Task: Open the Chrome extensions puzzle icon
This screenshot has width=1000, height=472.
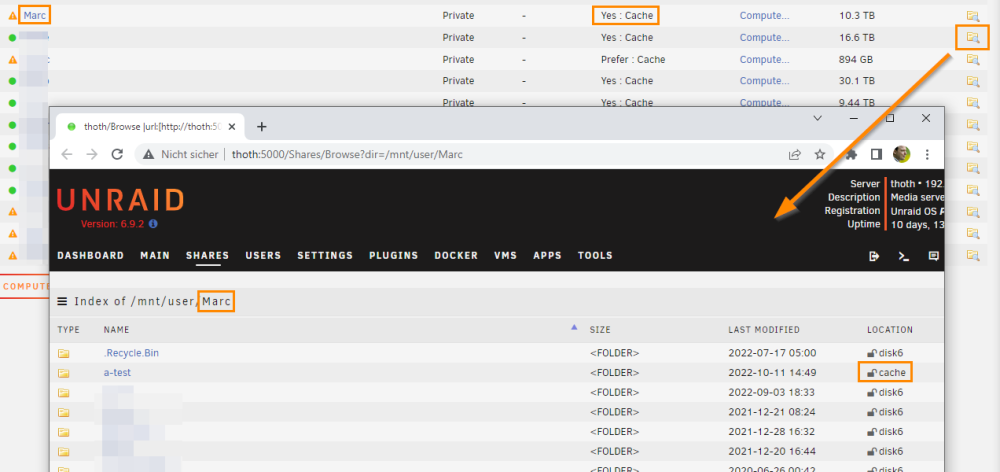Action: 851,154
